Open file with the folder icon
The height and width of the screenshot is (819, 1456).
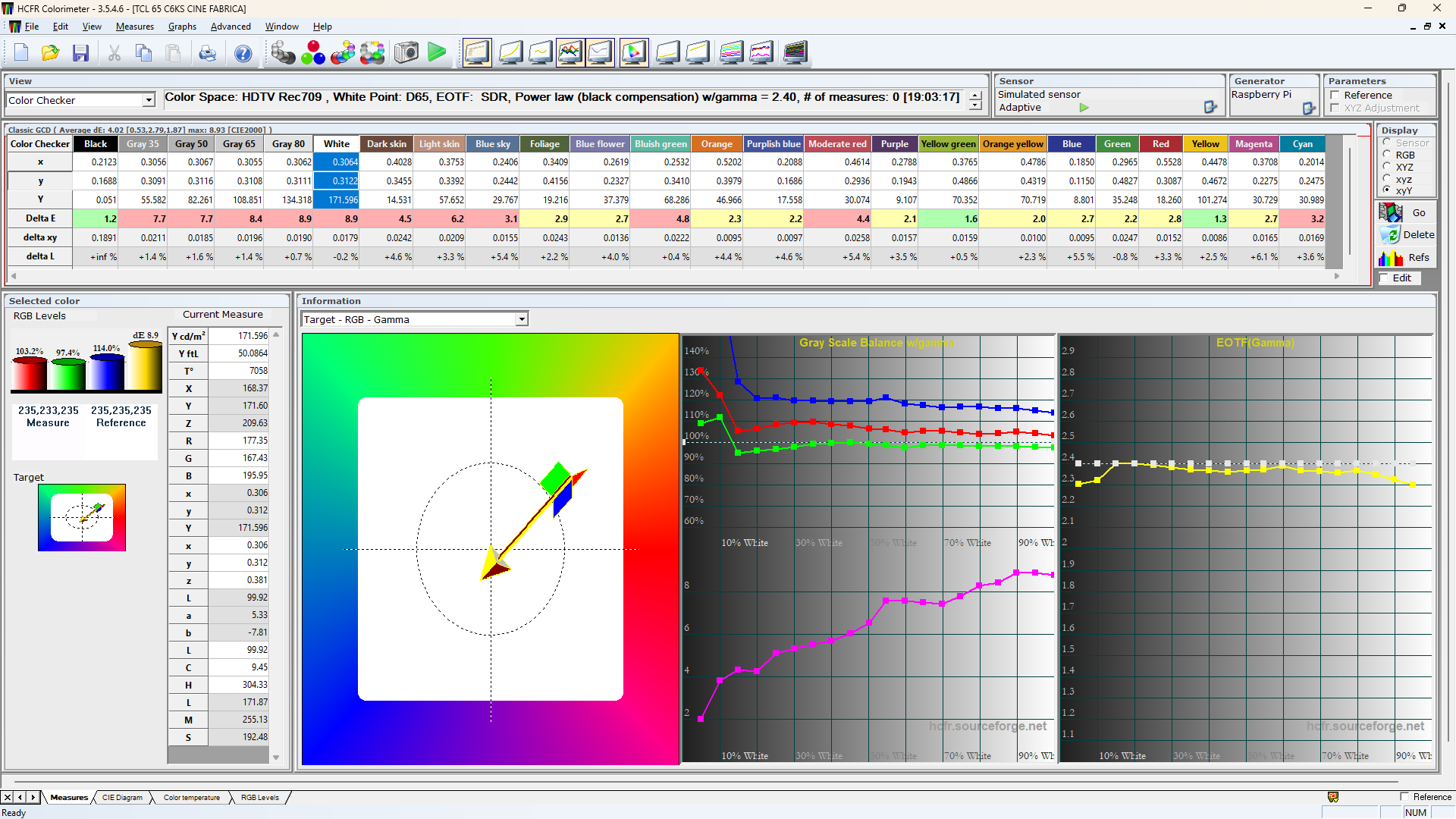pos(50,53)
